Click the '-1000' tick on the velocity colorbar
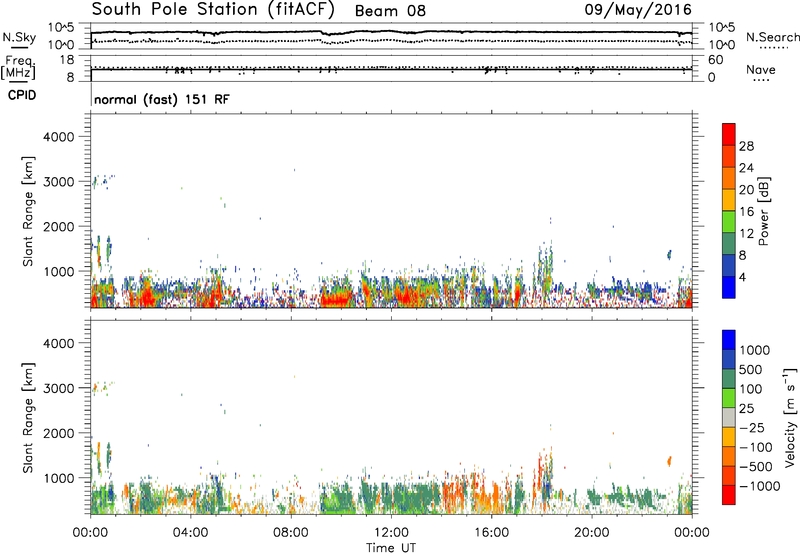Viewport: 800px width, 554px height. tap(759, 486)
